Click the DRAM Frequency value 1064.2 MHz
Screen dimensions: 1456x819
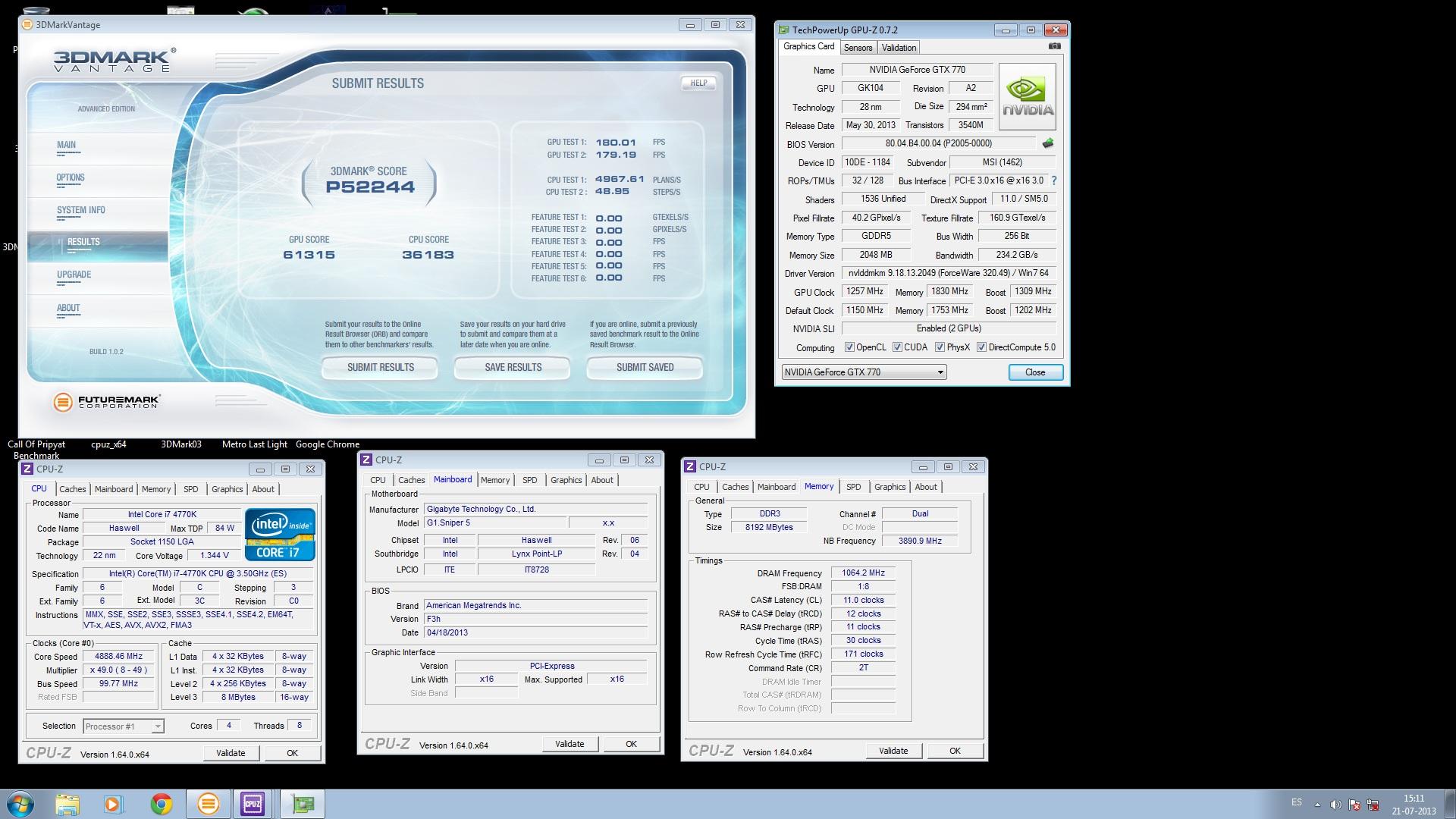[863, 573]
